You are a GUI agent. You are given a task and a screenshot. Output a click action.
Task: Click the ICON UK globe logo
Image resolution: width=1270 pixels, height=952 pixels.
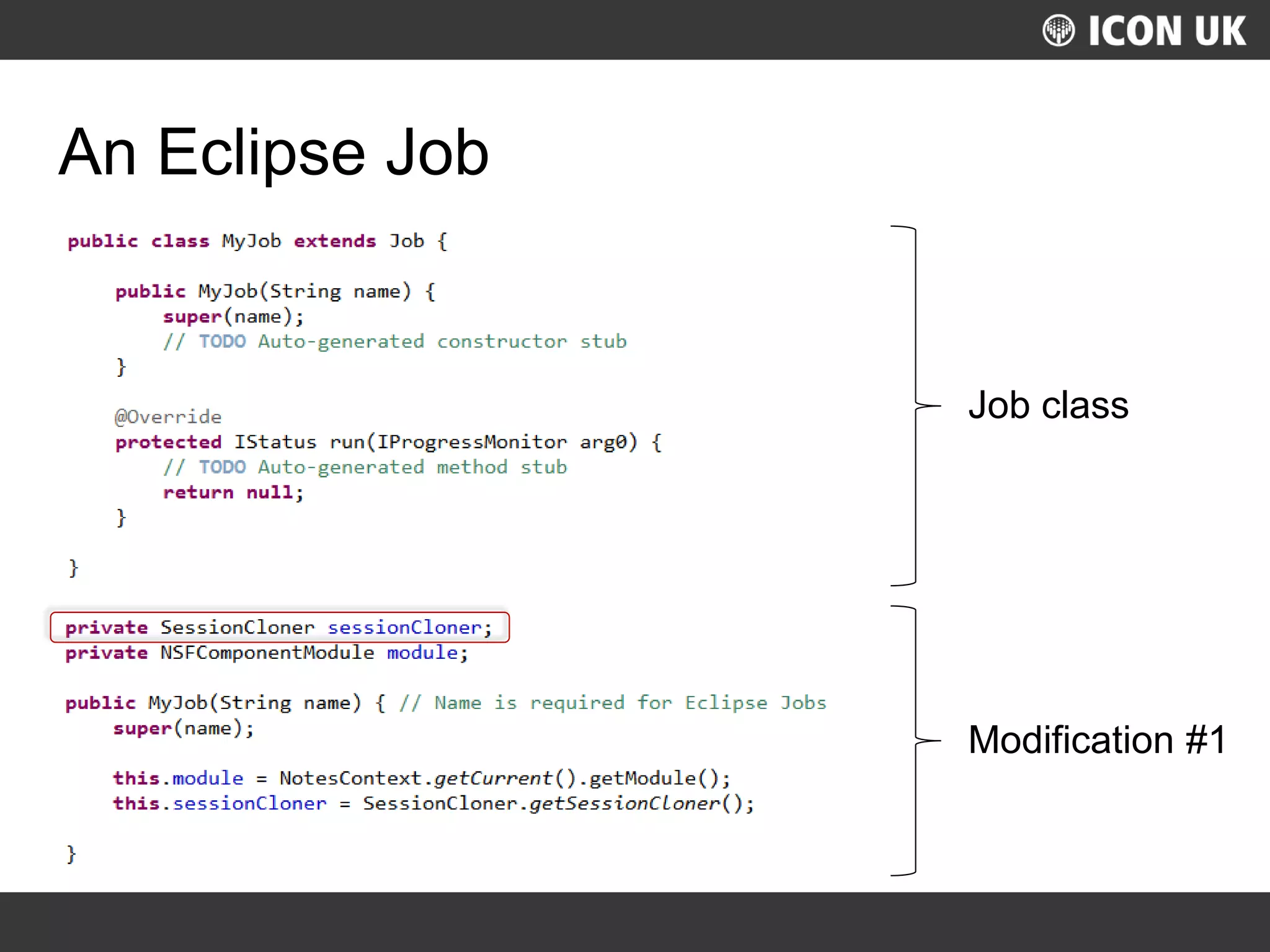pos(1059,30)
